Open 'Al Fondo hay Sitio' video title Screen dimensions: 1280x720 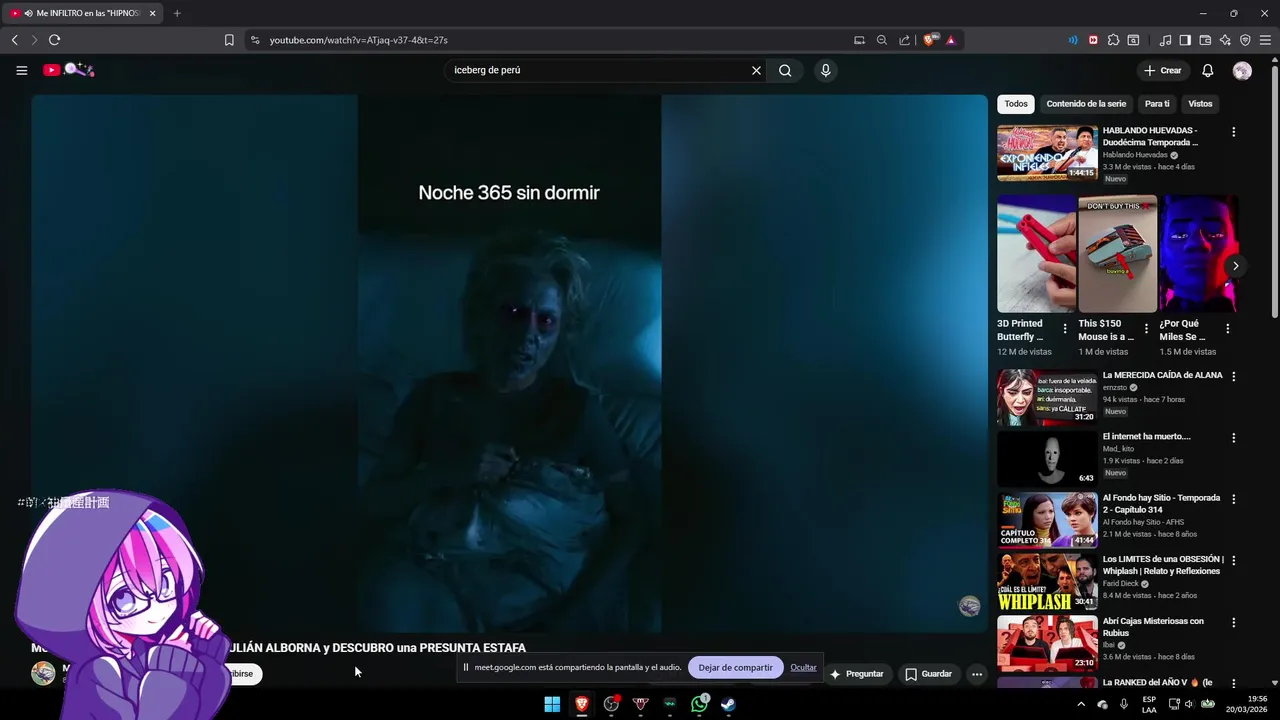[x=1161, y=504]
